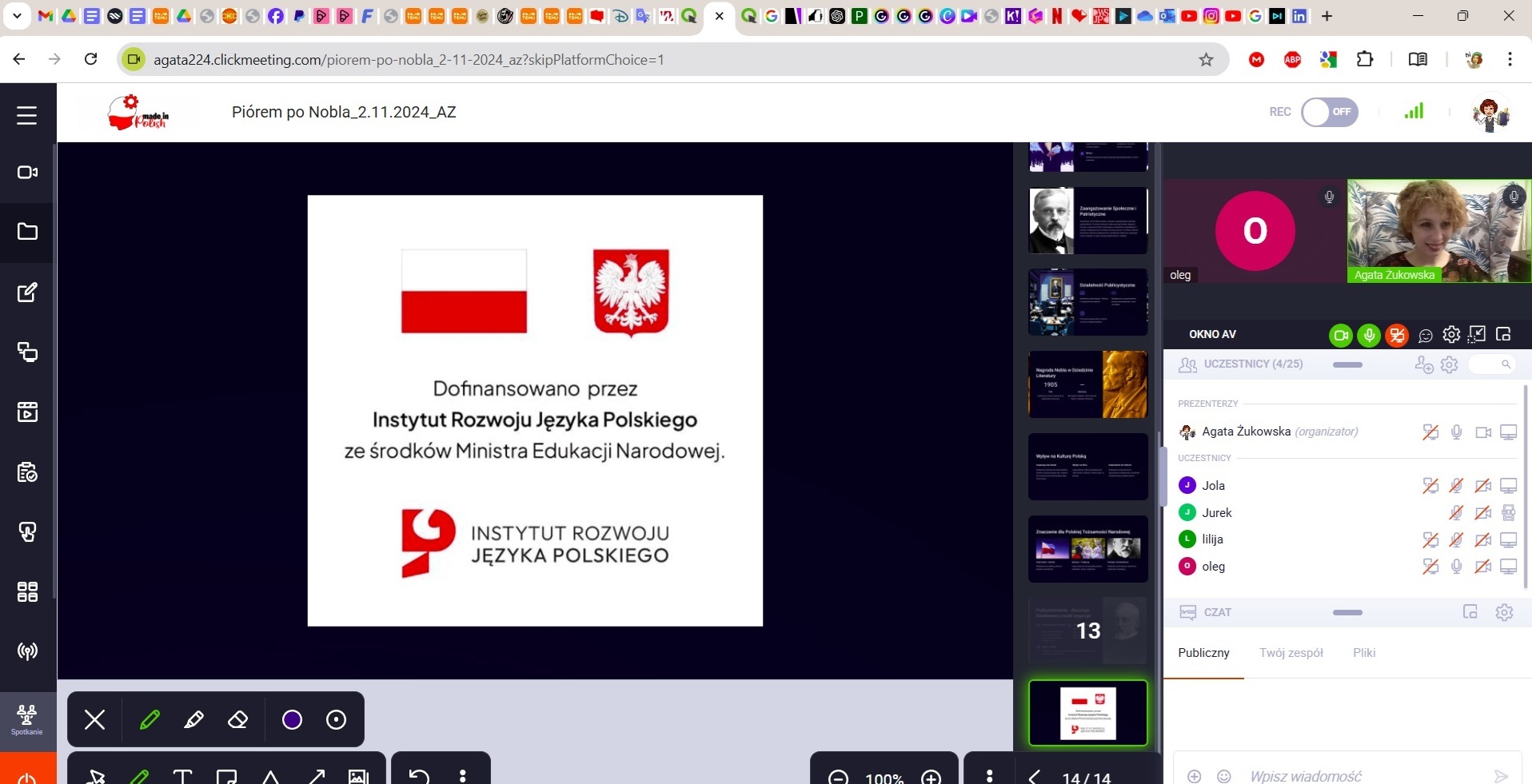
Task: Select the green pen in drawing options
Action: 150,720
